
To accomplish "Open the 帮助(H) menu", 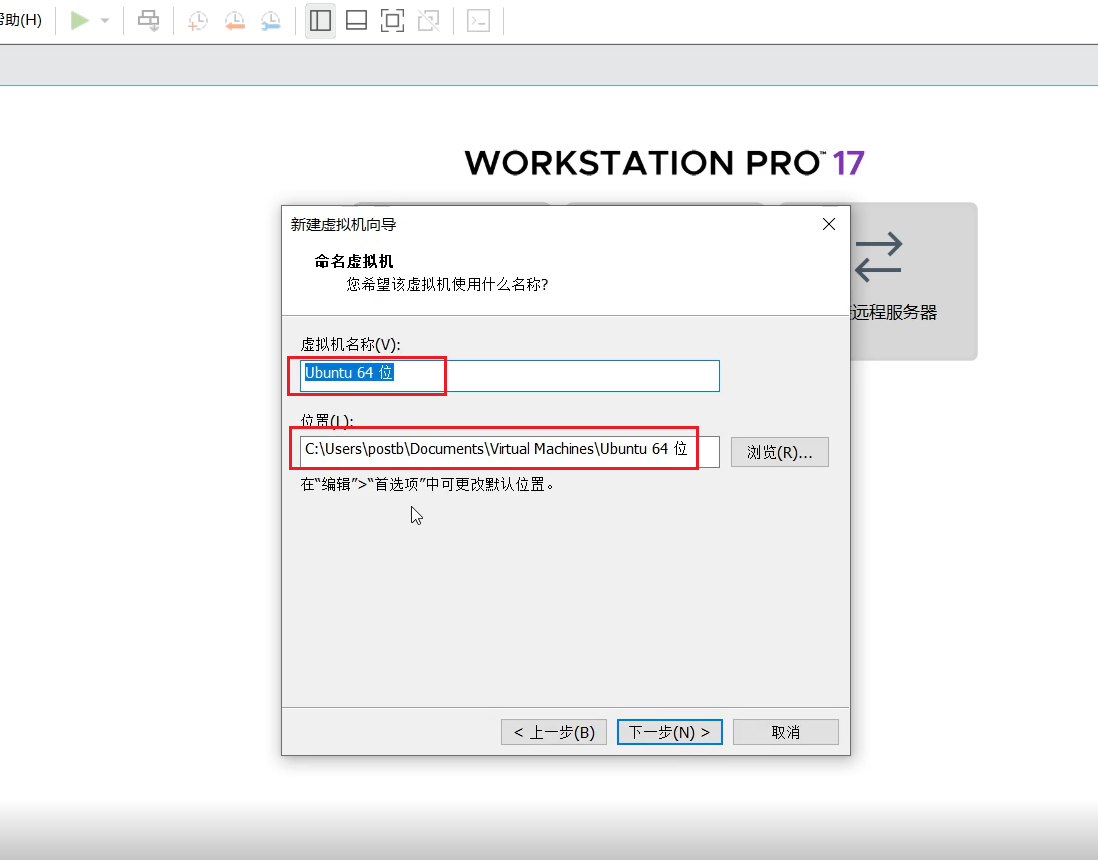I will (x=21, y=20).
